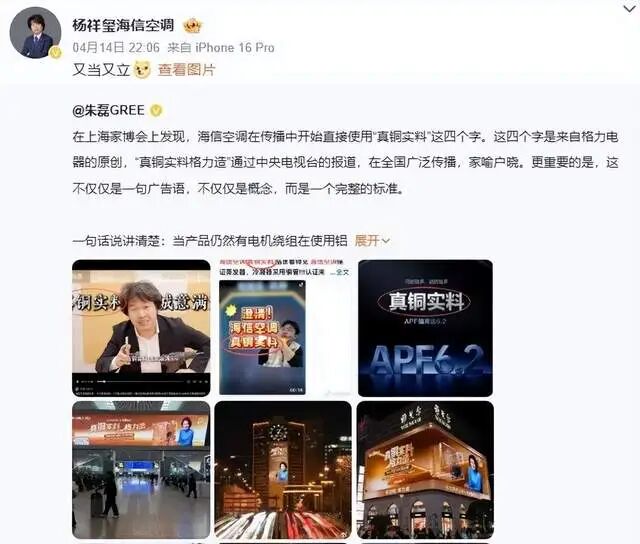Click the verified badge next to 朱磊GREE
The image size is (640, 544).
coord(156,110)
